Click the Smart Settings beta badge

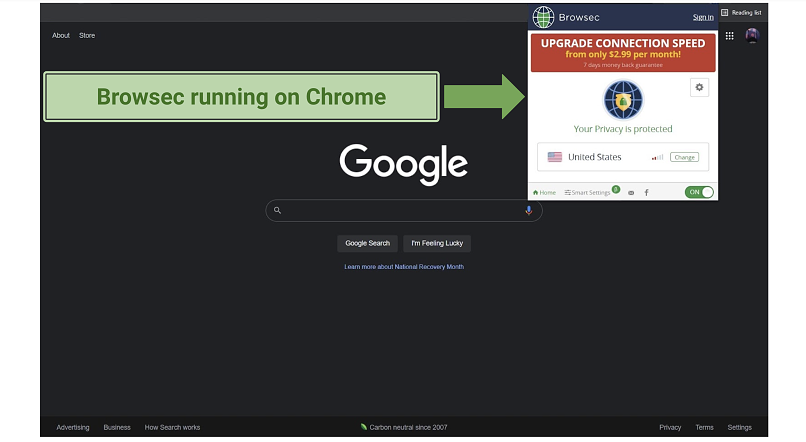(x=616, y=189)
